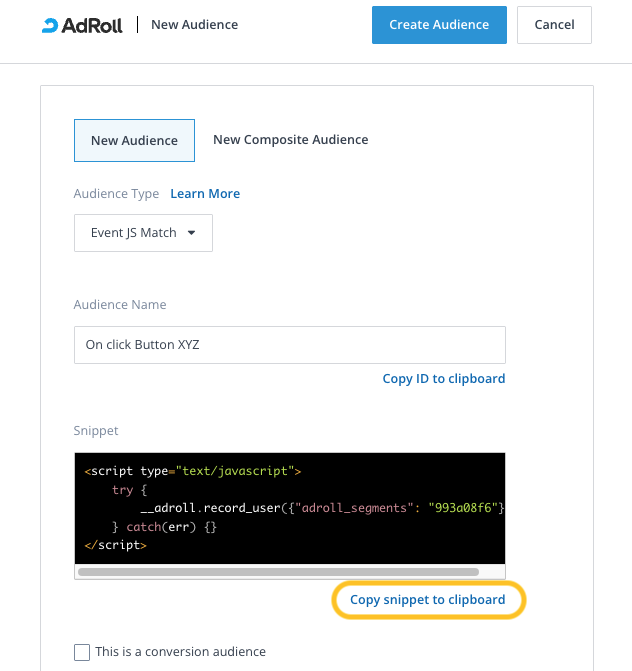Click the New Audience title in header
This screenshot has height=671, width=632.
[194, 25]
